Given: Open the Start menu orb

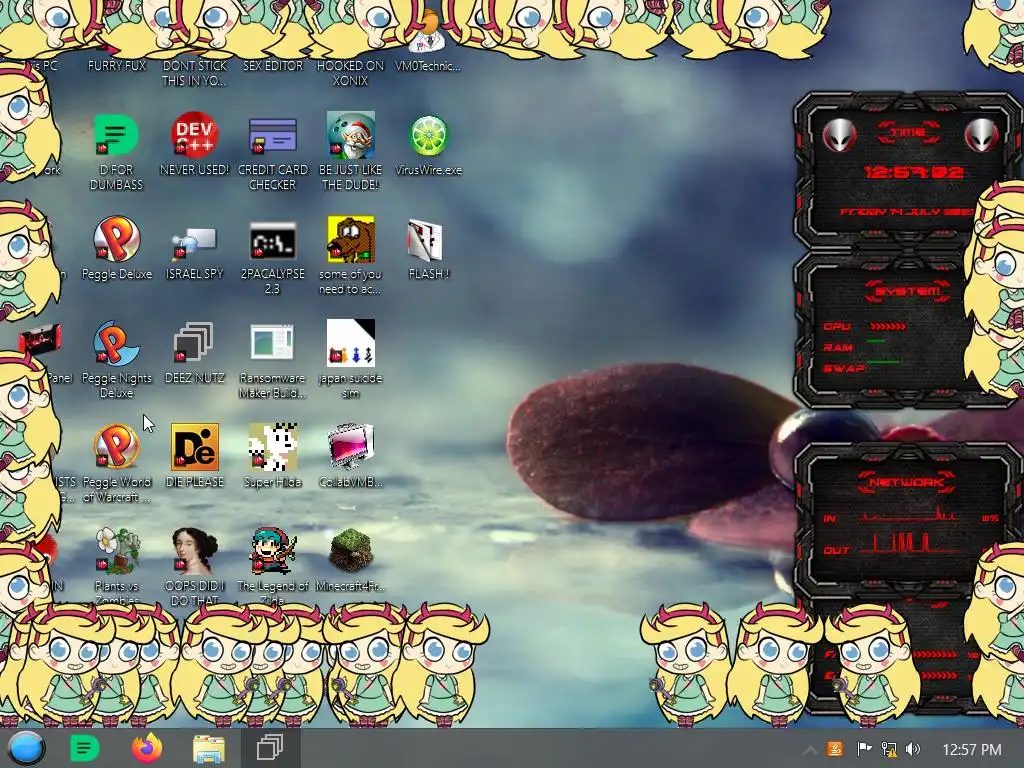Looking at the screenshot, I should pyautogui.click(x=27, y=748).
